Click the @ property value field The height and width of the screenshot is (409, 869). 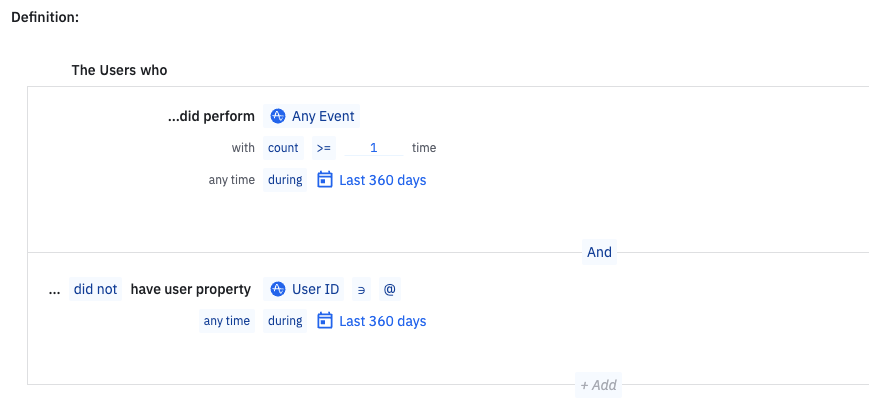(x=390, y=290)
